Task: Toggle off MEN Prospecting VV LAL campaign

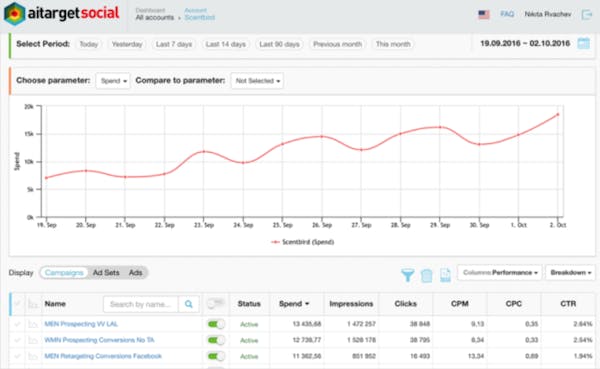Action: (216, 324)
